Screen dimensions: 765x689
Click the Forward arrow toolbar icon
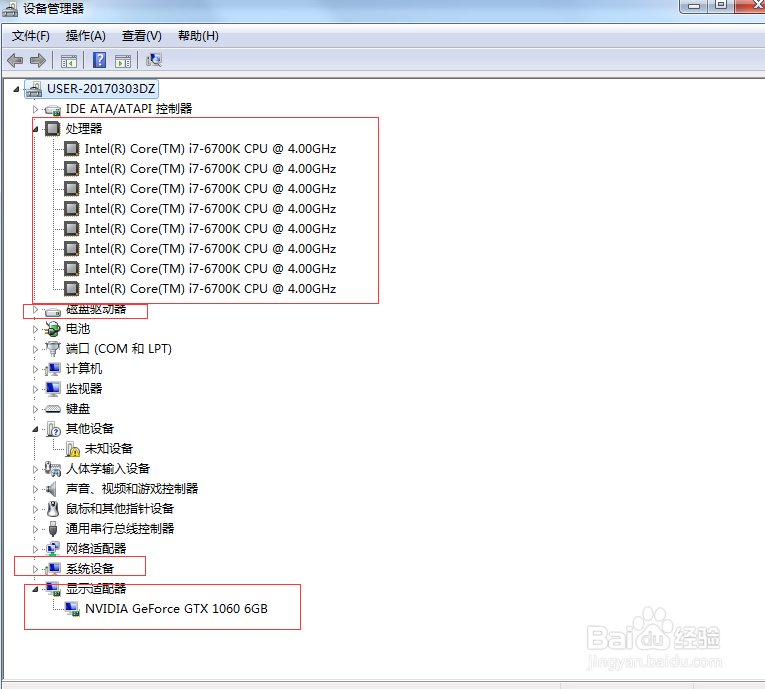coord(38,61)
